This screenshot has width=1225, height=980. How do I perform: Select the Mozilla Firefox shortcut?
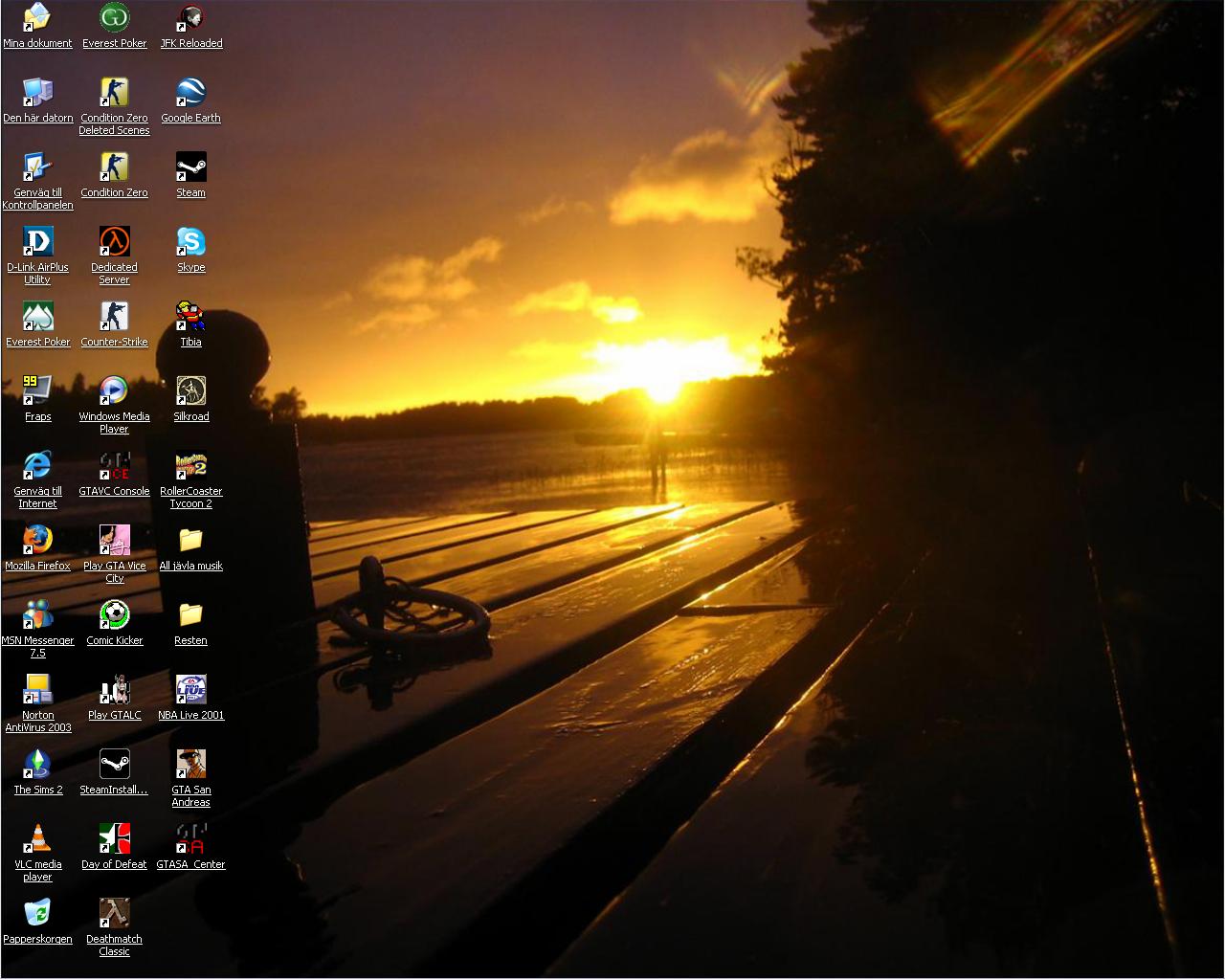pyautogui.click(x=37, y=541)
